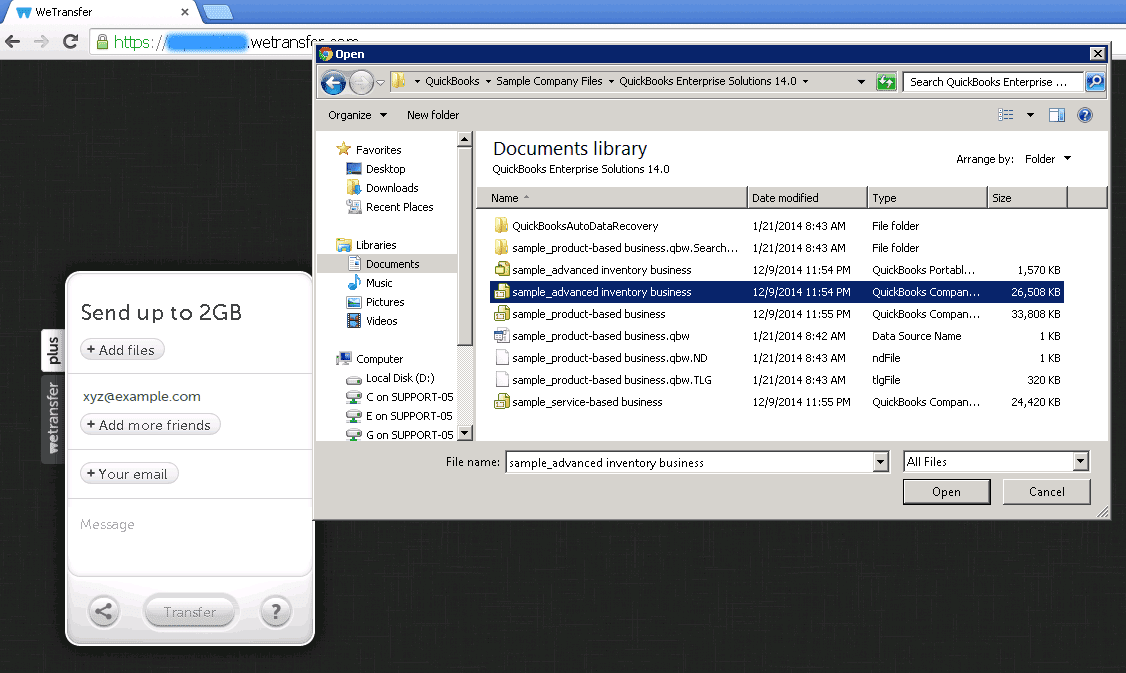Toggle the preview pane icon
This screenshot has height=673, width=1126.
tap(1057, 114)
